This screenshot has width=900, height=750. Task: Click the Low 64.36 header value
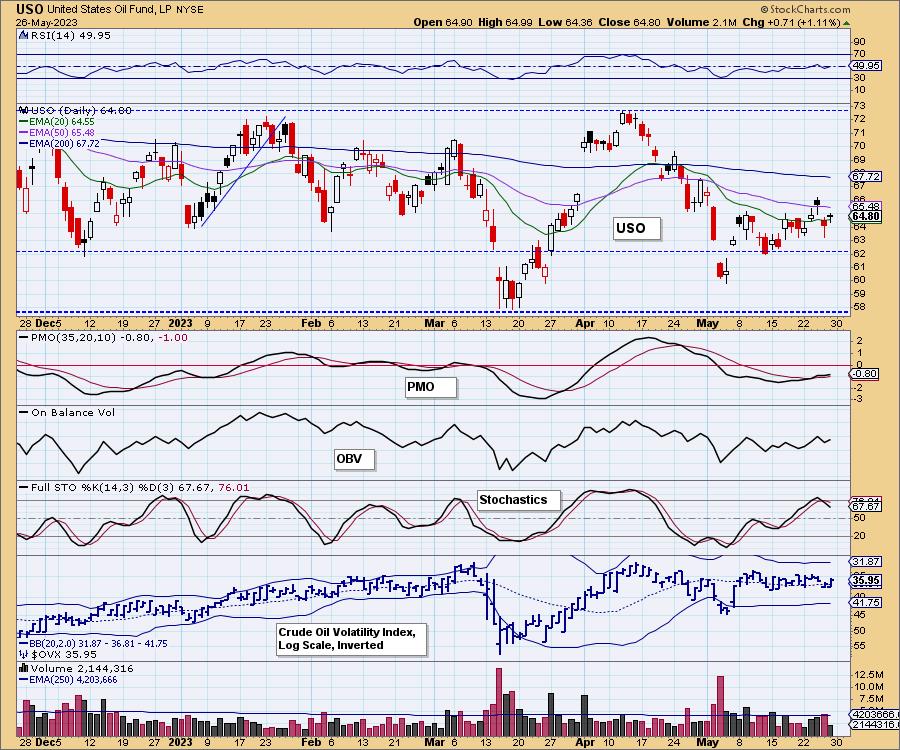566,22
